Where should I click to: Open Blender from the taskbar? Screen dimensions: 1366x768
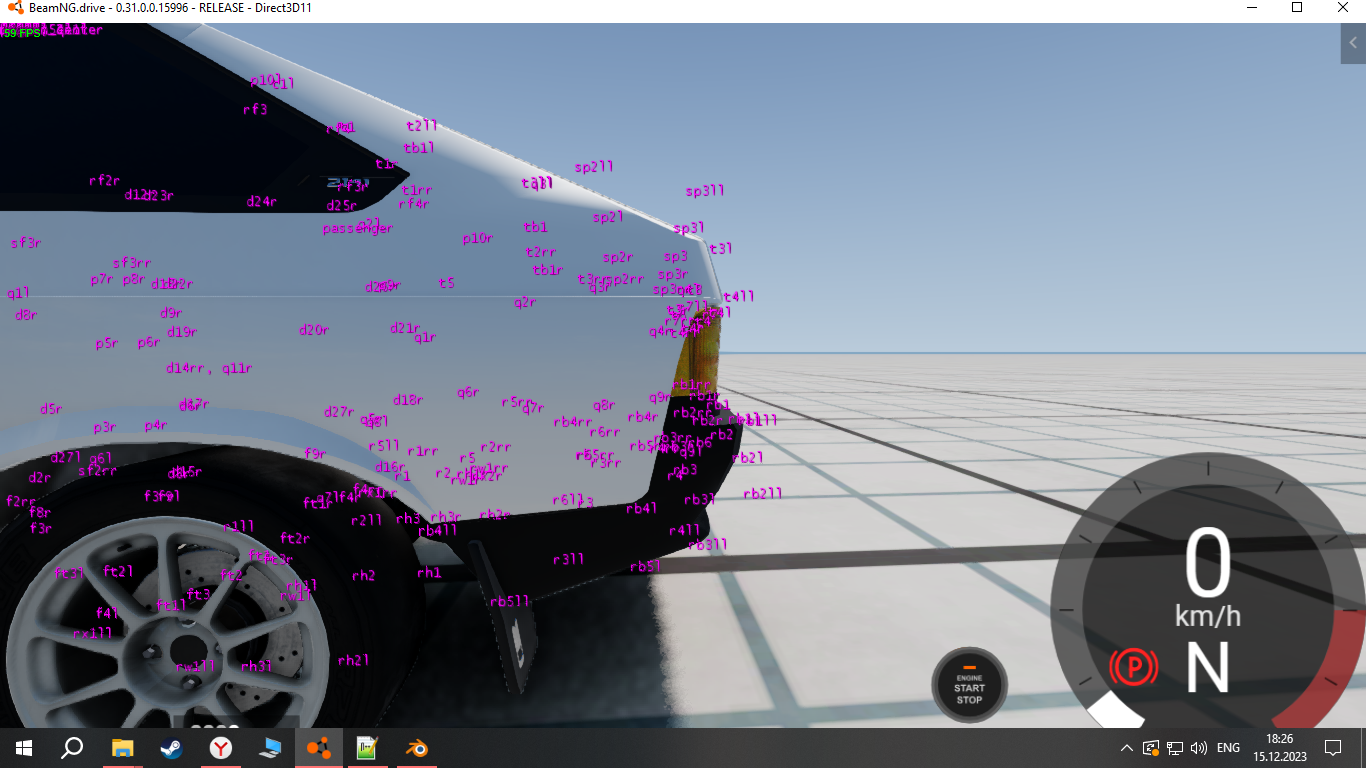(416, 748)
